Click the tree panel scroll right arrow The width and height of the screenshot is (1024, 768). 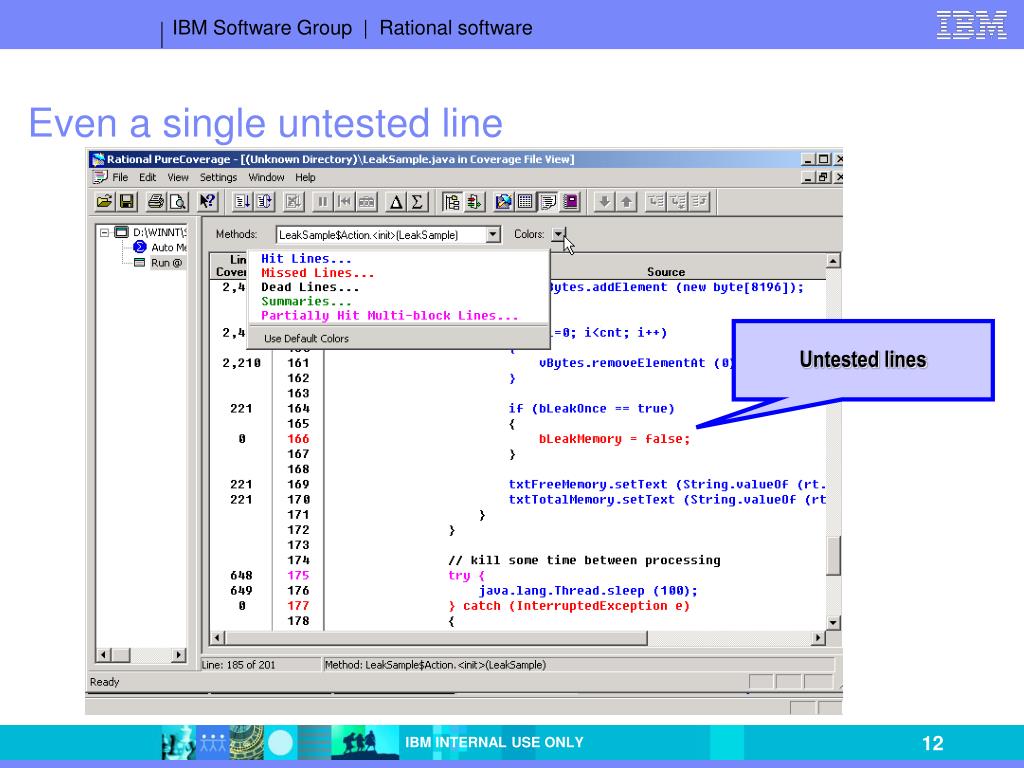click(178, 654)
